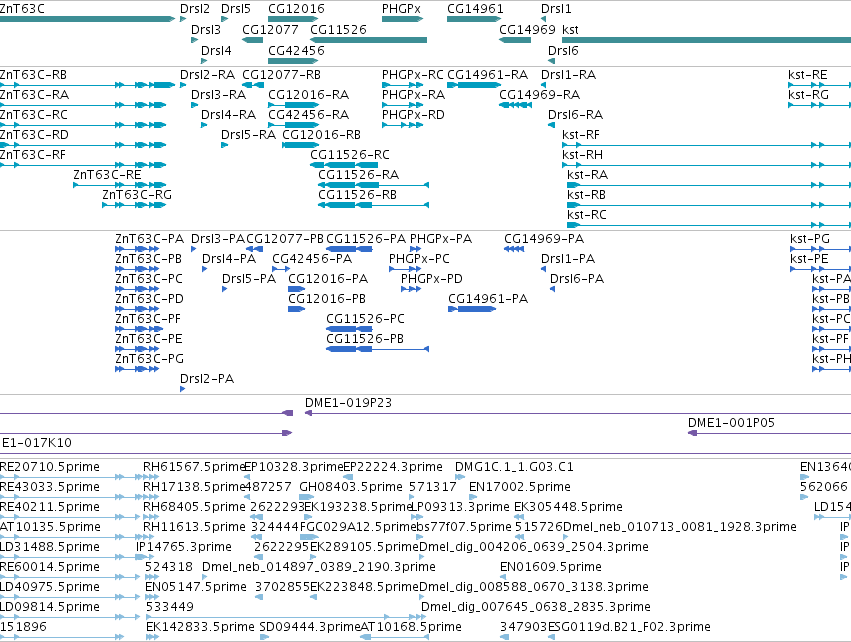Click transcript ZnT63C-RE label
Screen dimensions: 851x642
coord(107,174)
